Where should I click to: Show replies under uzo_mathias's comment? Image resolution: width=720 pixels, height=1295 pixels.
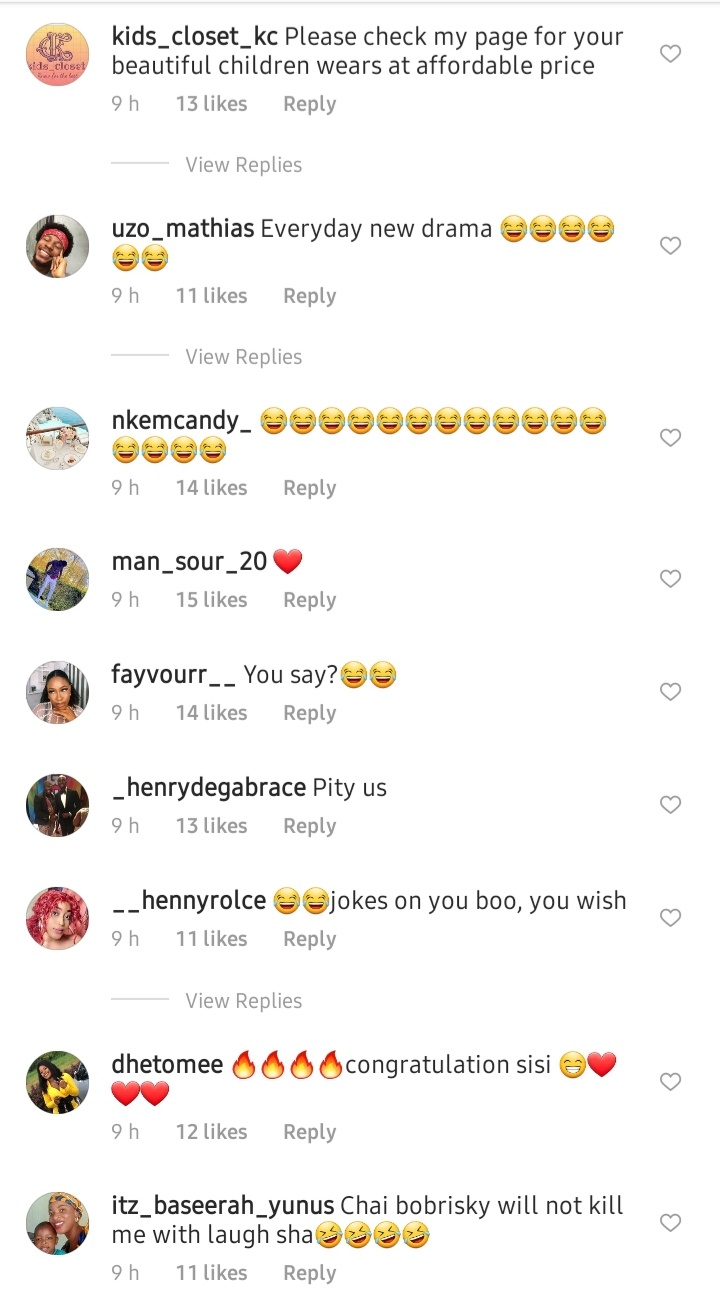point(243,357)
